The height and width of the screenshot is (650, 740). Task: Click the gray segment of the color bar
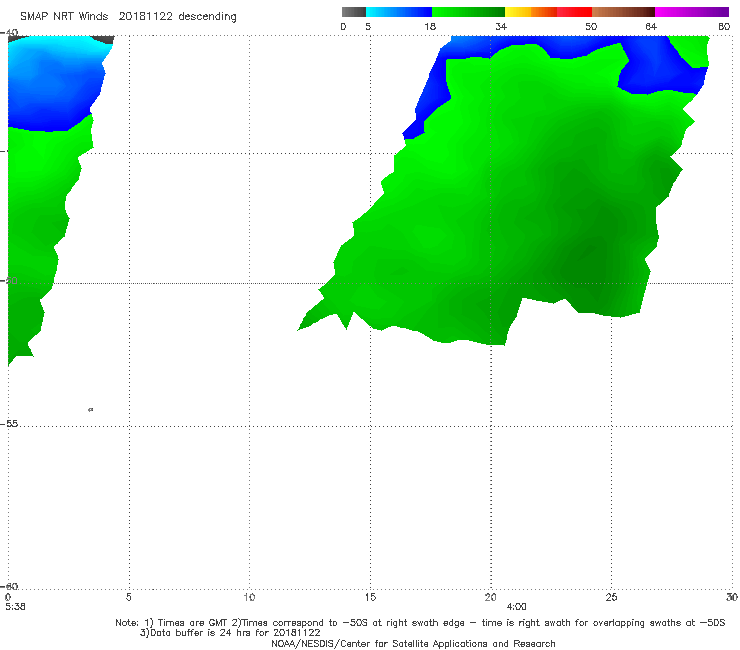[x=353, y=12]
